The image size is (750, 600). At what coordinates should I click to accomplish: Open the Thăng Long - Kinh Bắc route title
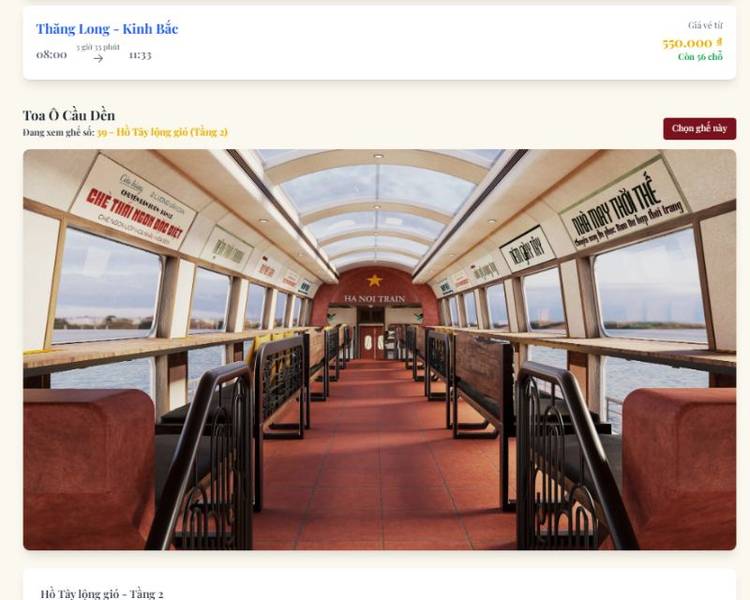[x=107, y=29]
